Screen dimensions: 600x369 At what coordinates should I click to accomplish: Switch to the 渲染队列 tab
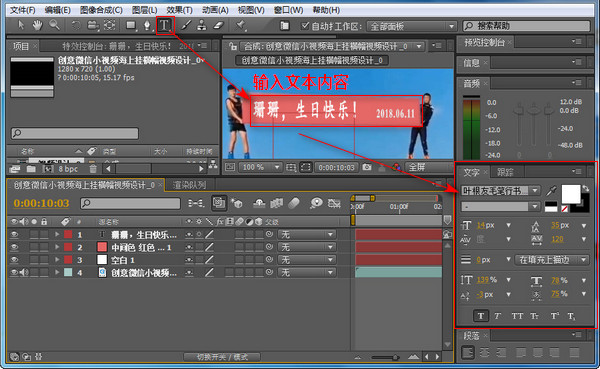(x=189, y=185)
